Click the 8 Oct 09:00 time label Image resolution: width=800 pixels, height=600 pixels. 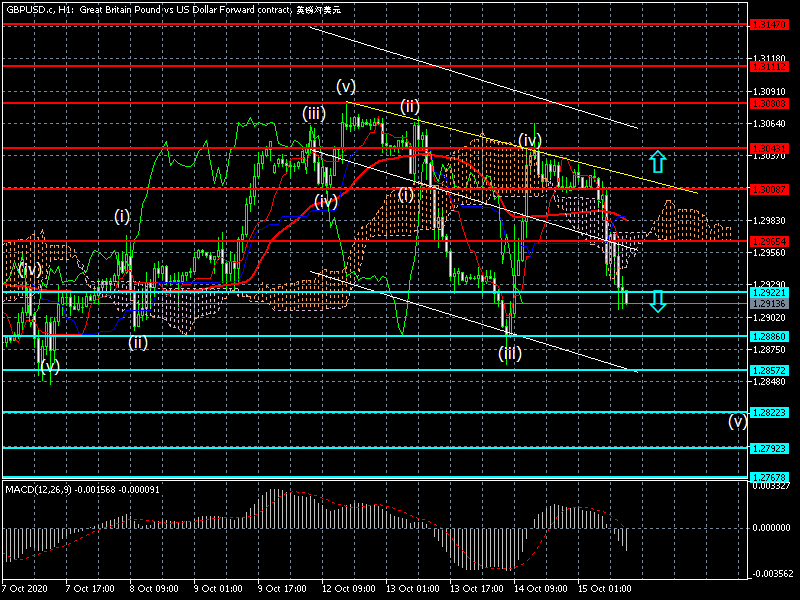pyautogui.click(x=154, y=588)
